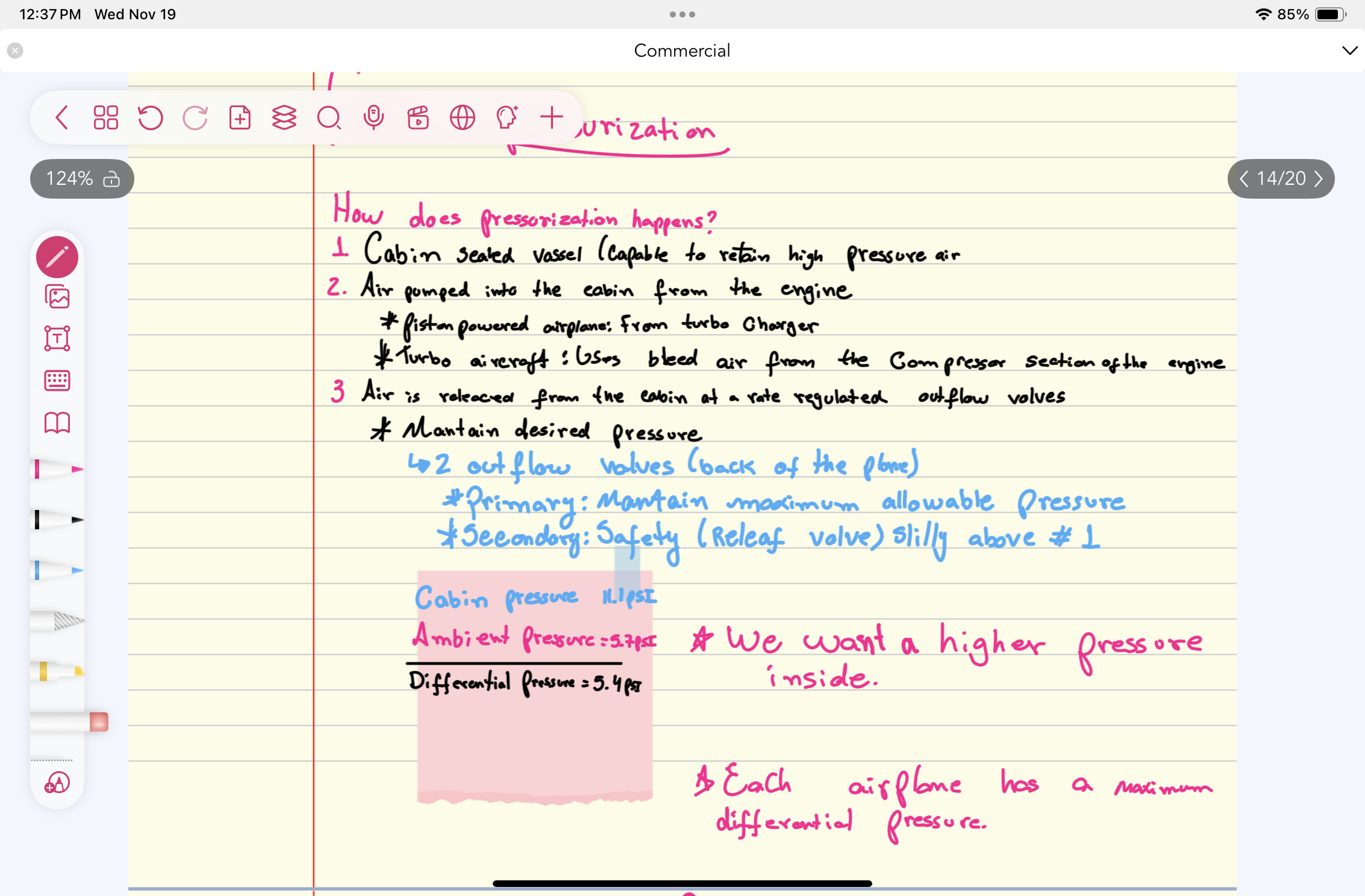Add a new page to the notebook

click(x=240, y=118)
